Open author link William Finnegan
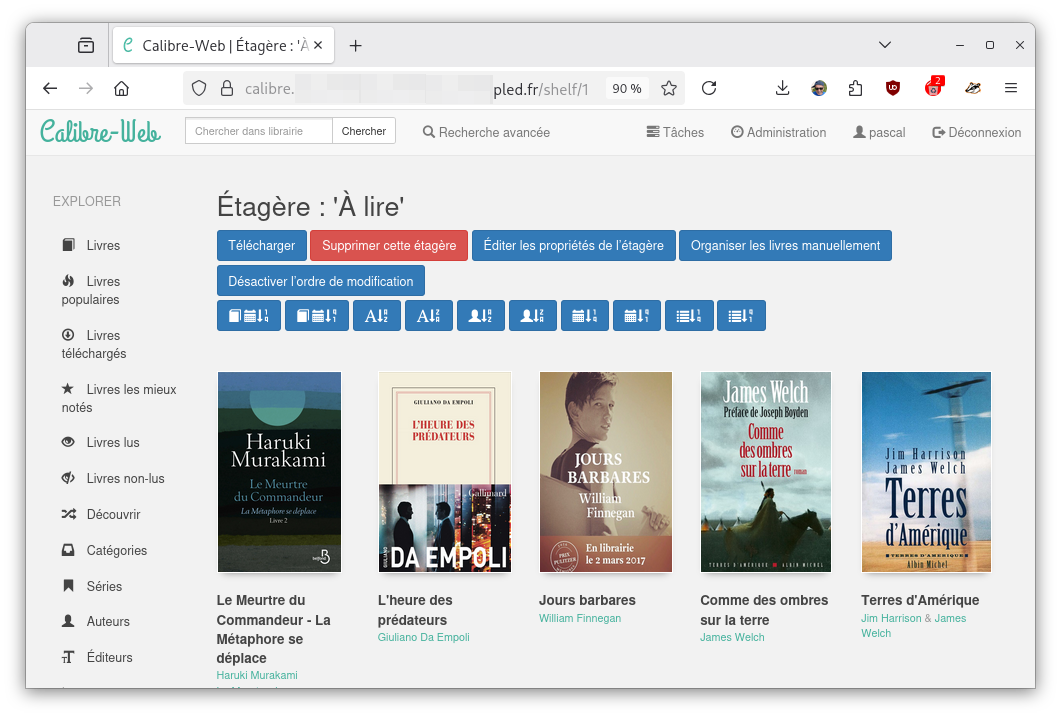The width and height of the screenshot is (1061, 717). coord(580,618)
